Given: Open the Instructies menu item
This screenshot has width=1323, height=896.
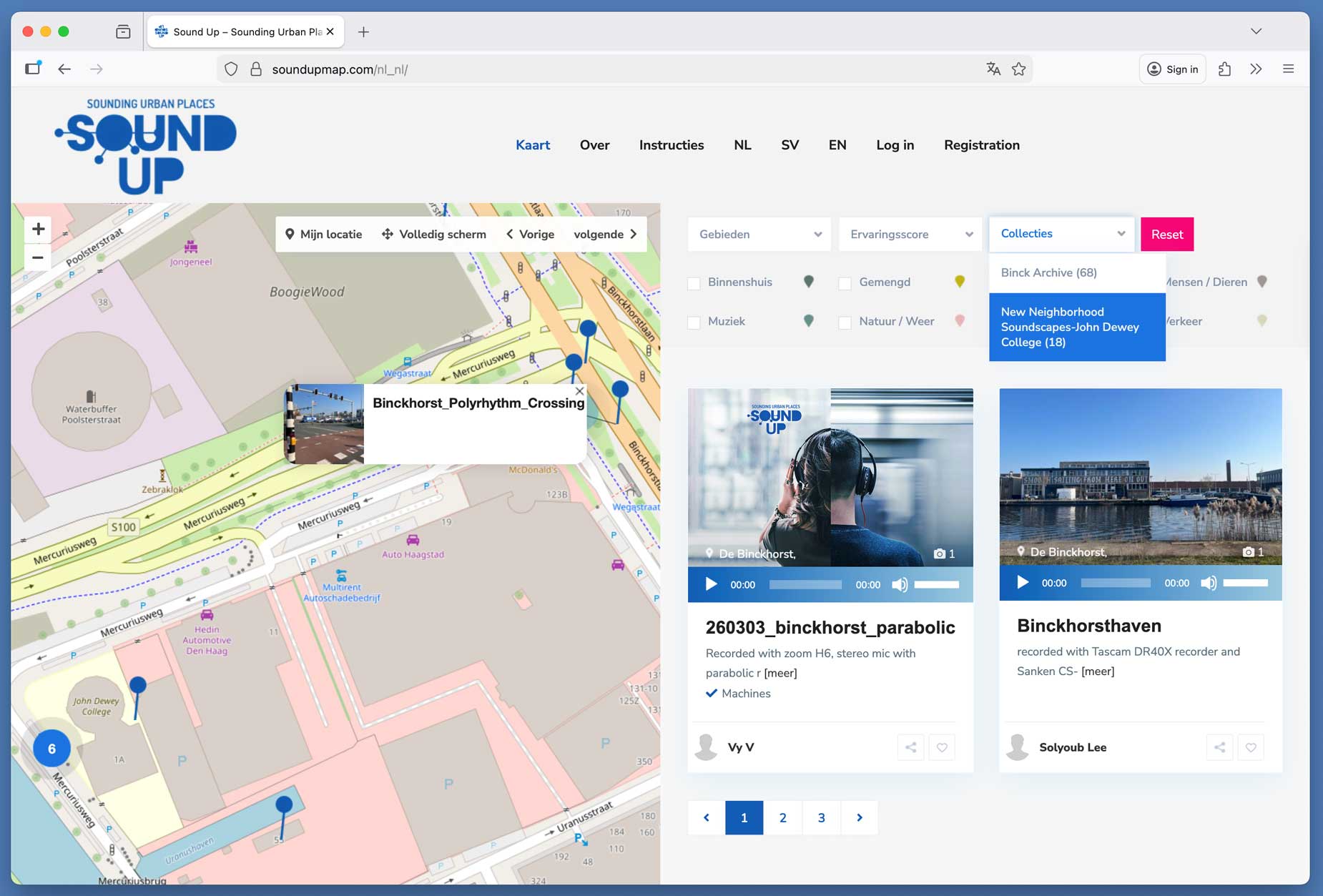Looking at the screenshot, I should [671, 145].
